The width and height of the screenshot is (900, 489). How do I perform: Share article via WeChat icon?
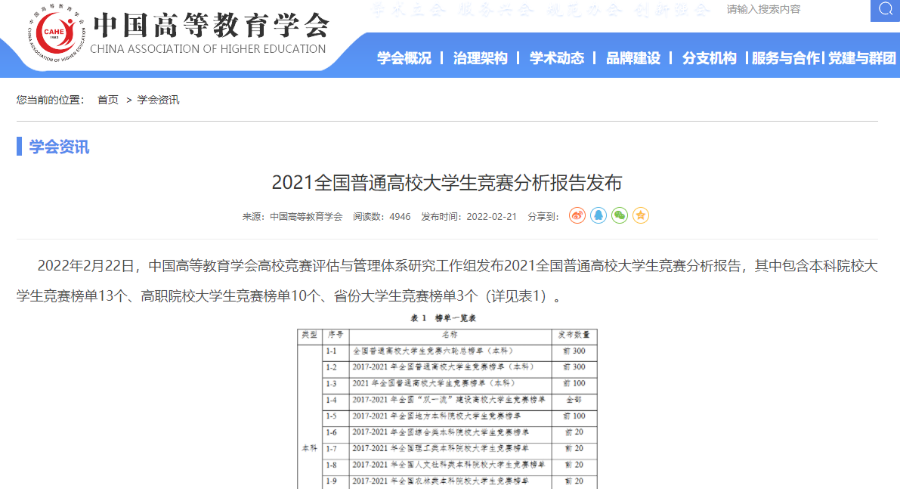click(620, 215)
